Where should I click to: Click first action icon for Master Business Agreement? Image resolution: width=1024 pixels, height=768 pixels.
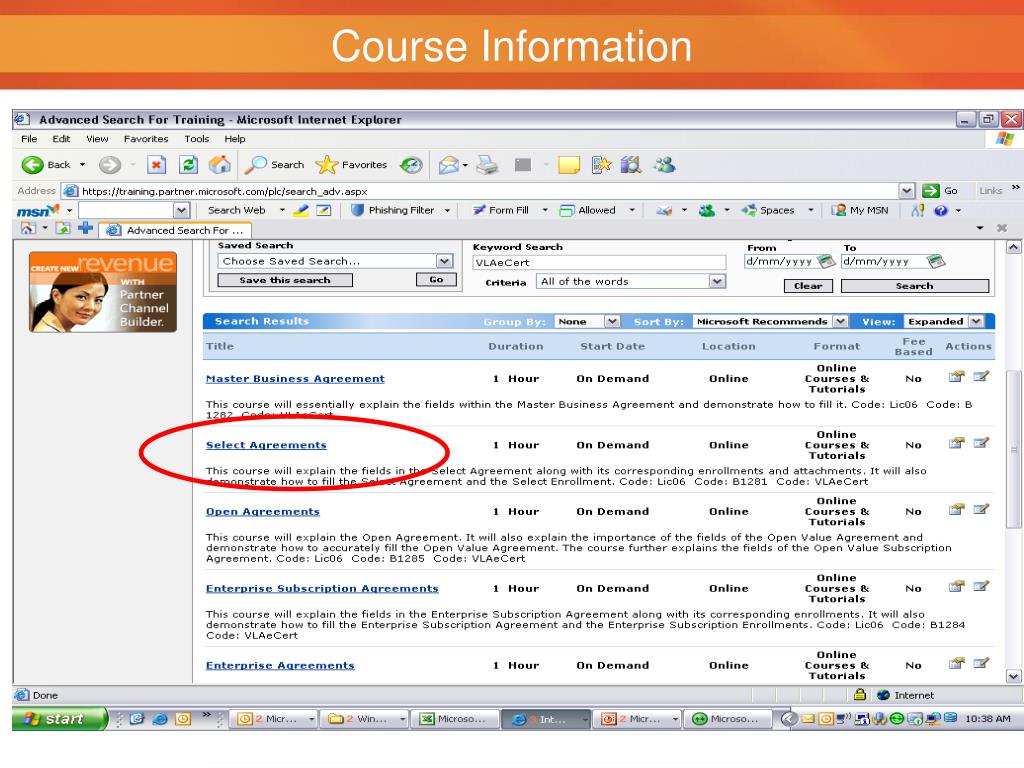[956, 376]
